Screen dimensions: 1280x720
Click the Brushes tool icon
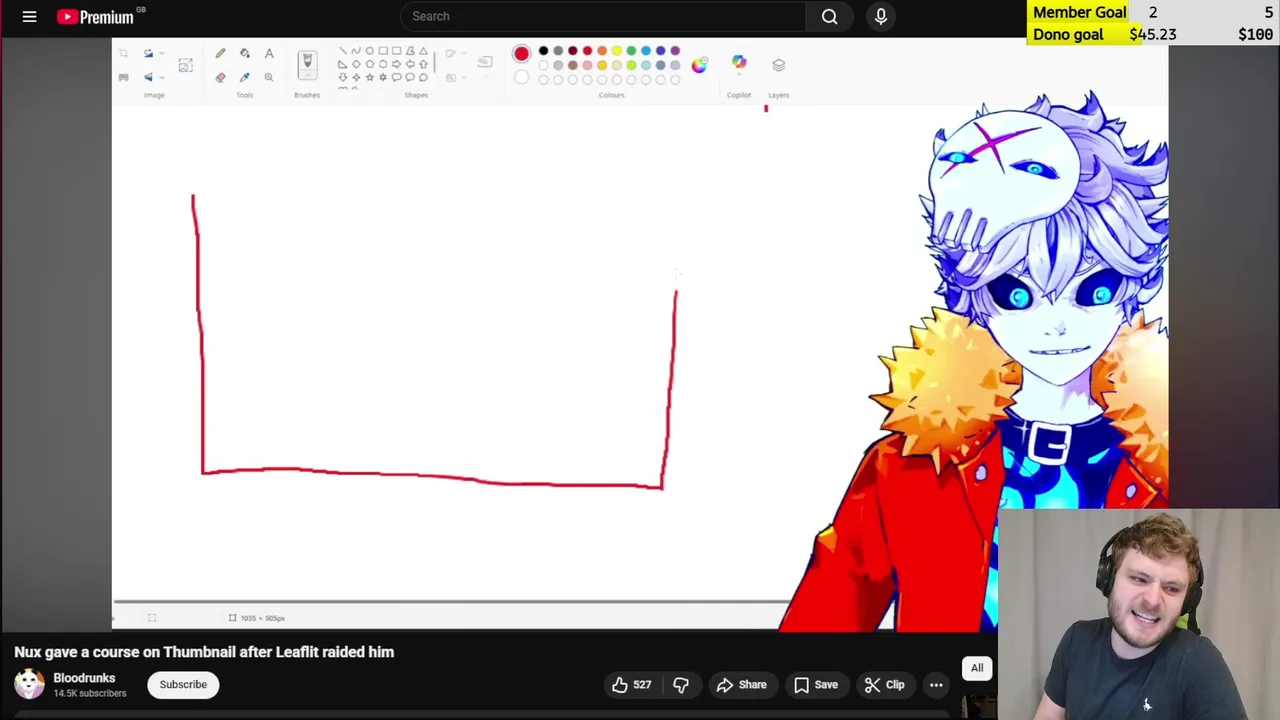(307, 60)
